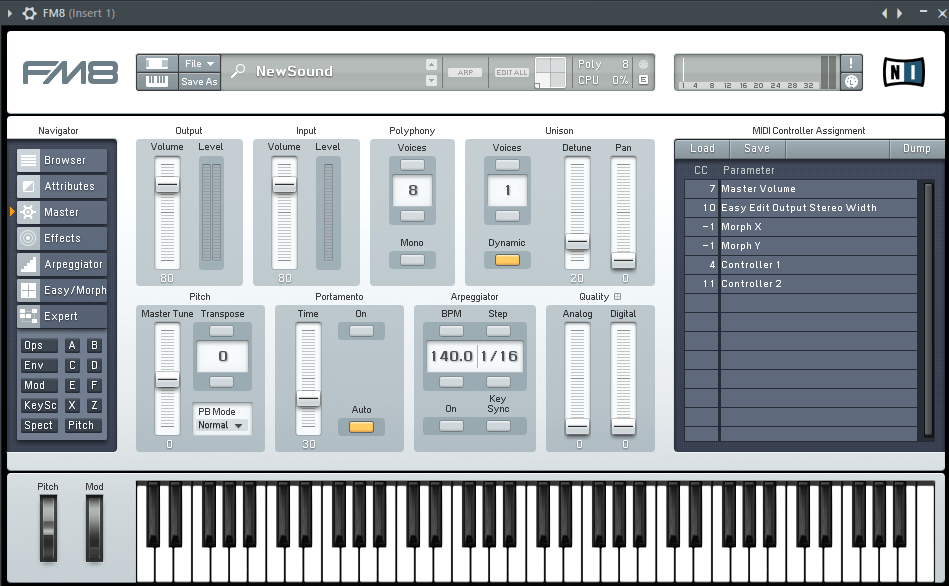The image size is (949, 586).
Task: Open the Effects page in Navigator
Action: (62, 239)
